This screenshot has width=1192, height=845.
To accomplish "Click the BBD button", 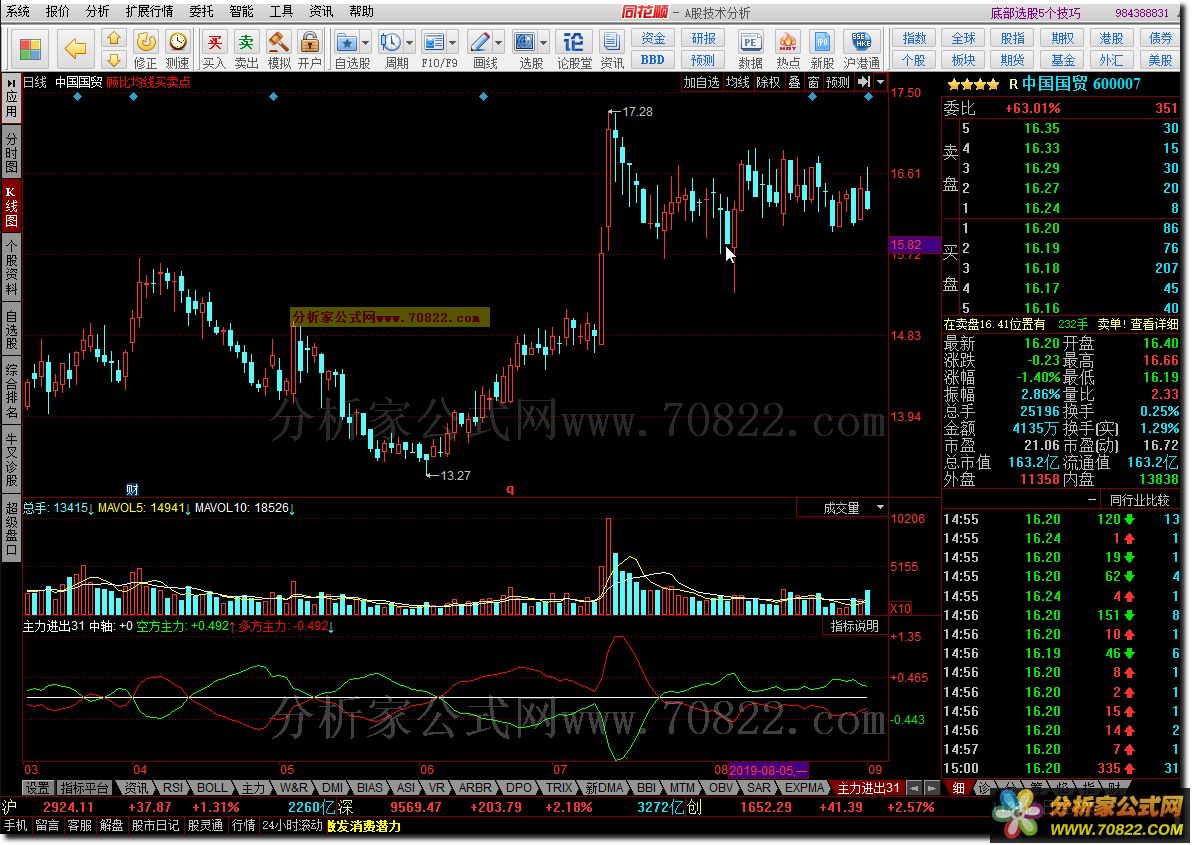I will click(653, 59).
